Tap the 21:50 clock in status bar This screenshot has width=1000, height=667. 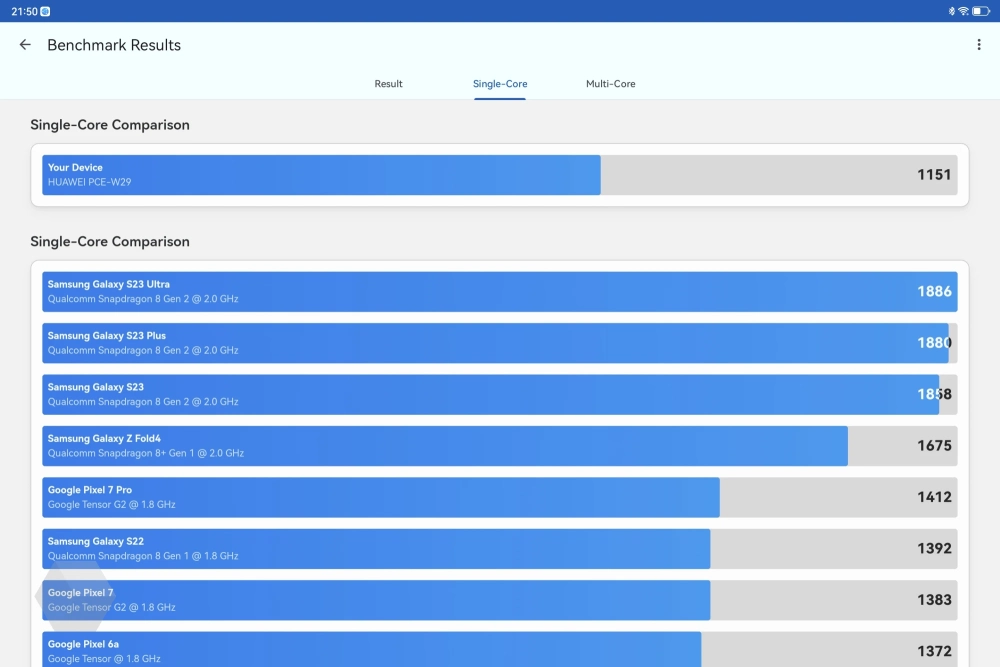[x=23, y=11]
